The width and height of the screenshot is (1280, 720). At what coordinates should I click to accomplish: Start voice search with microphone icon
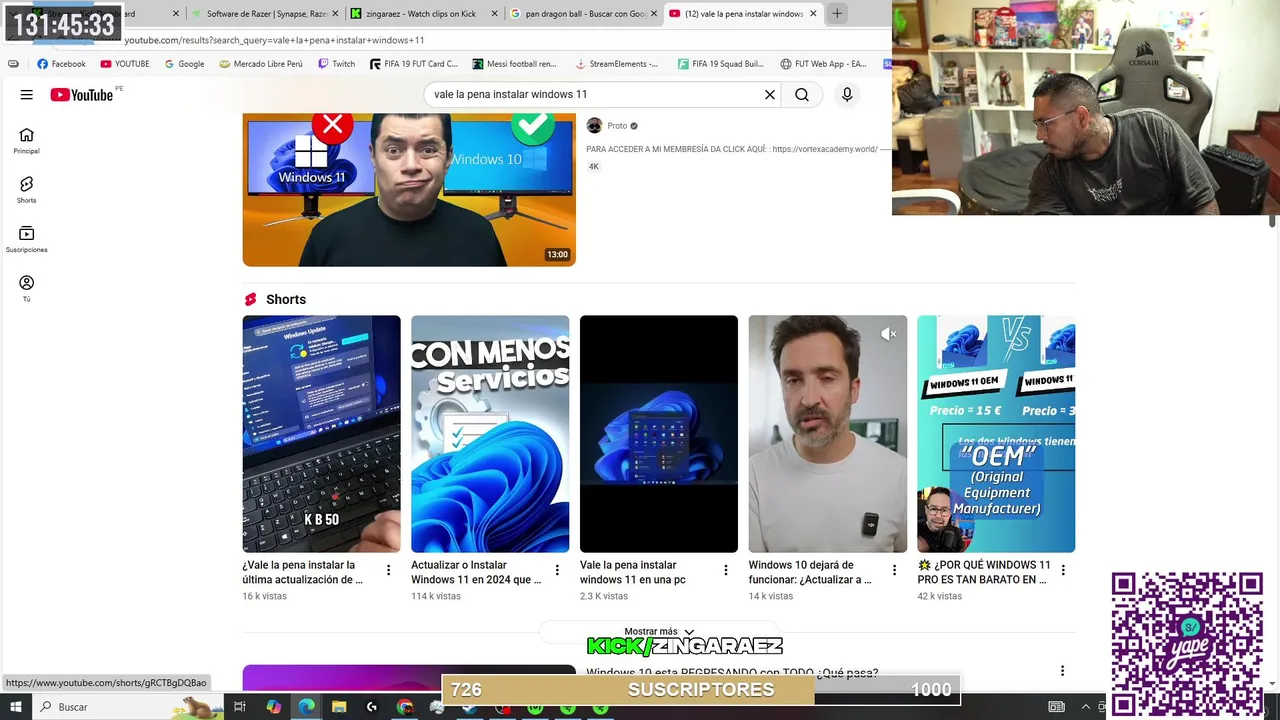click(x=847, y=94)
